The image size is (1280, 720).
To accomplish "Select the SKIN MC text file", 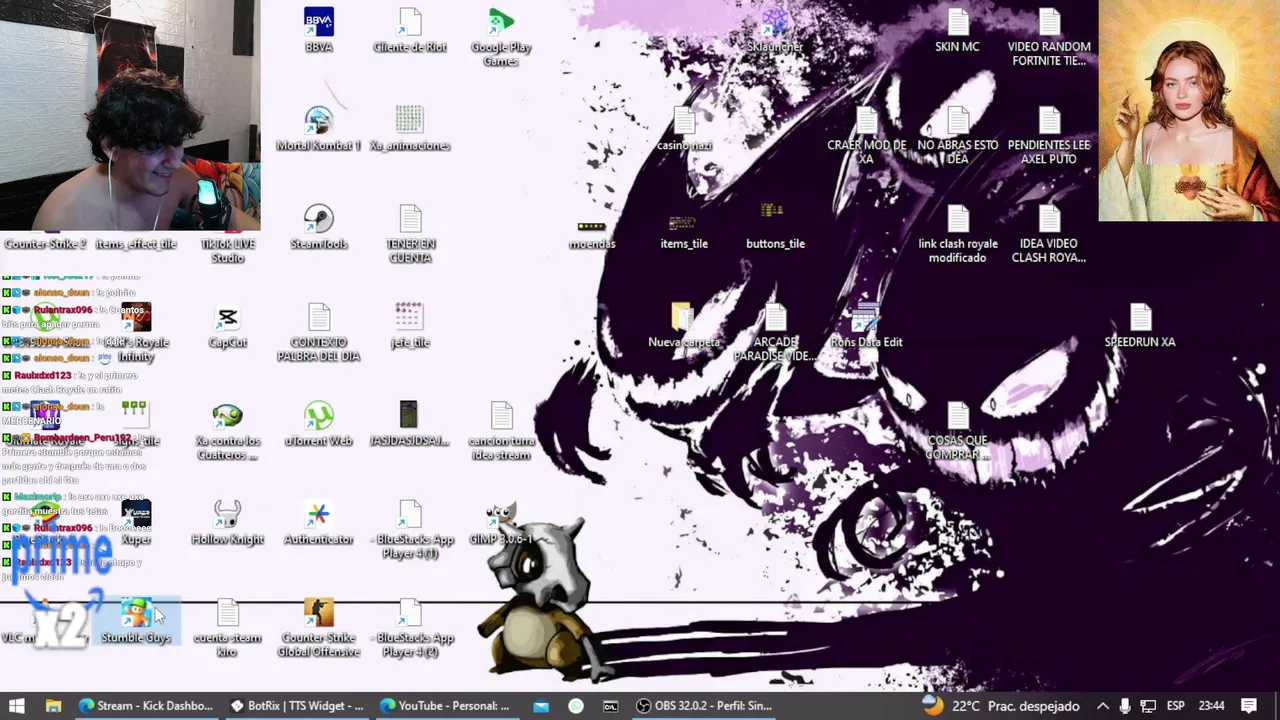I will (957, 30).
